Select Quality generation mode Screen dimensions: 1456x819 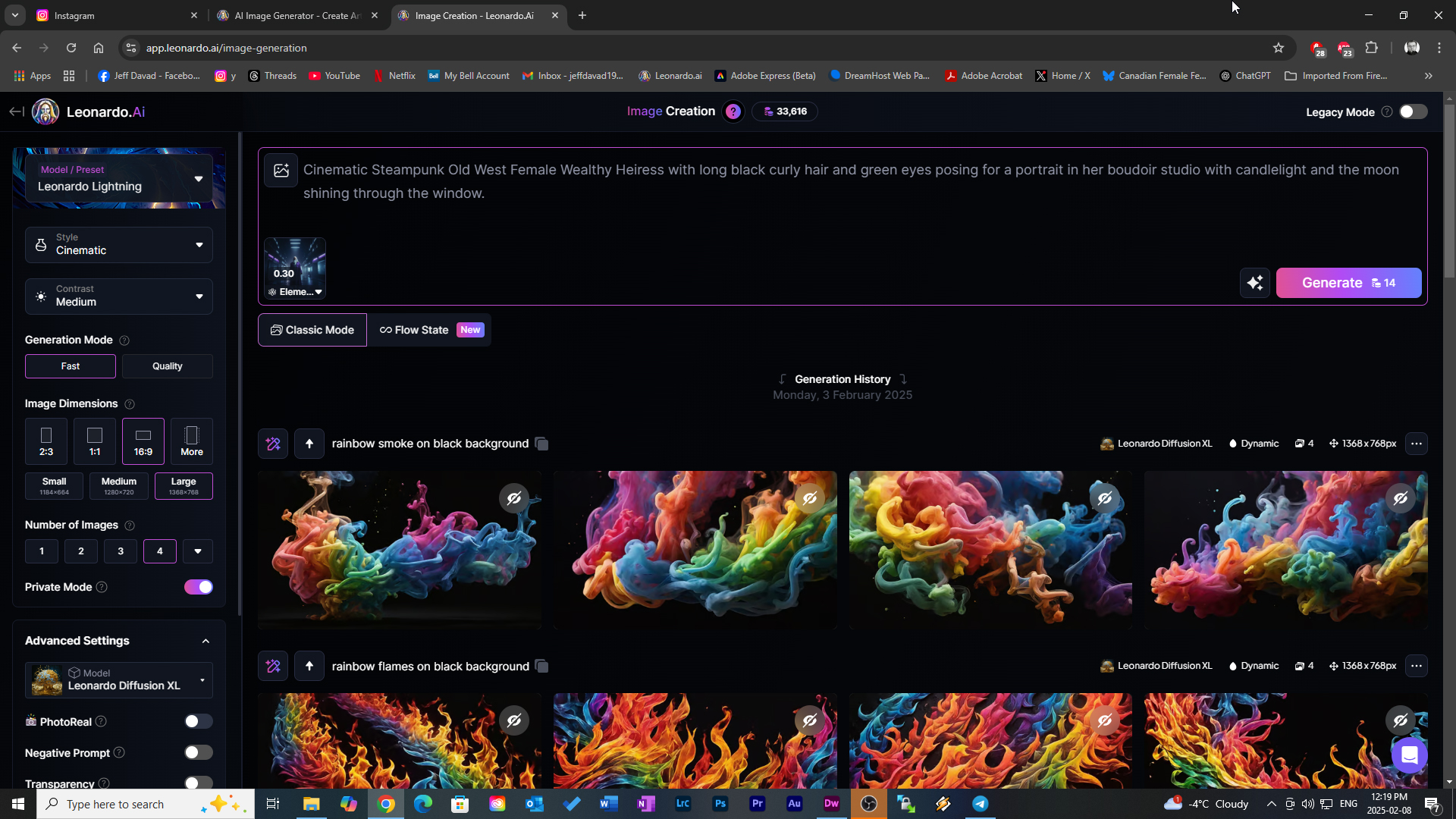point(167,366)
